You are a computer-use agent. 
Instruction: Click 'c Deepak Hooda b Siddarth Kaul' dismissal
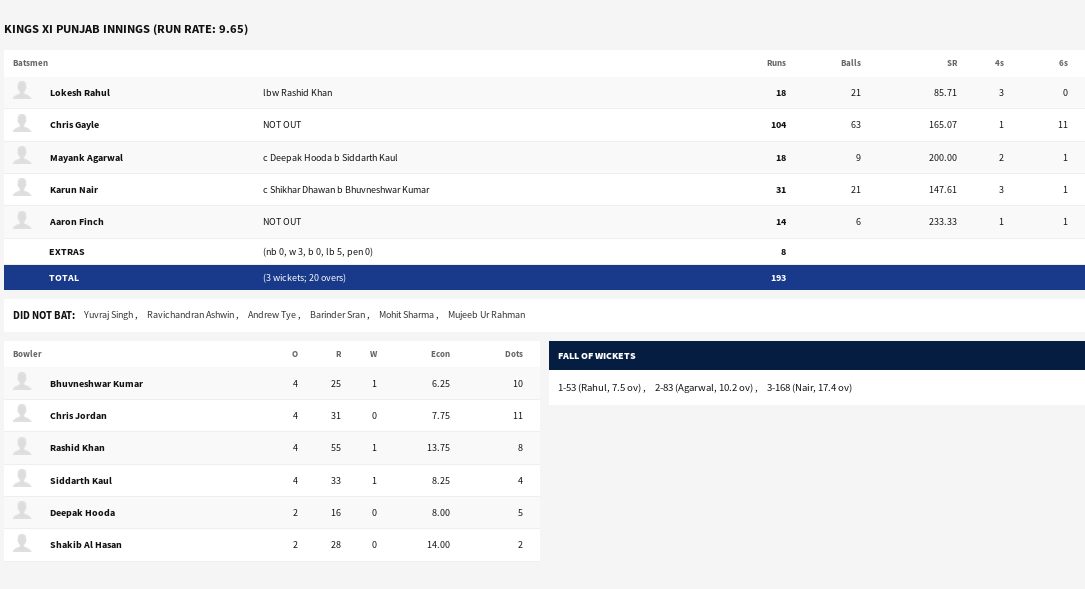coord(330,158)
